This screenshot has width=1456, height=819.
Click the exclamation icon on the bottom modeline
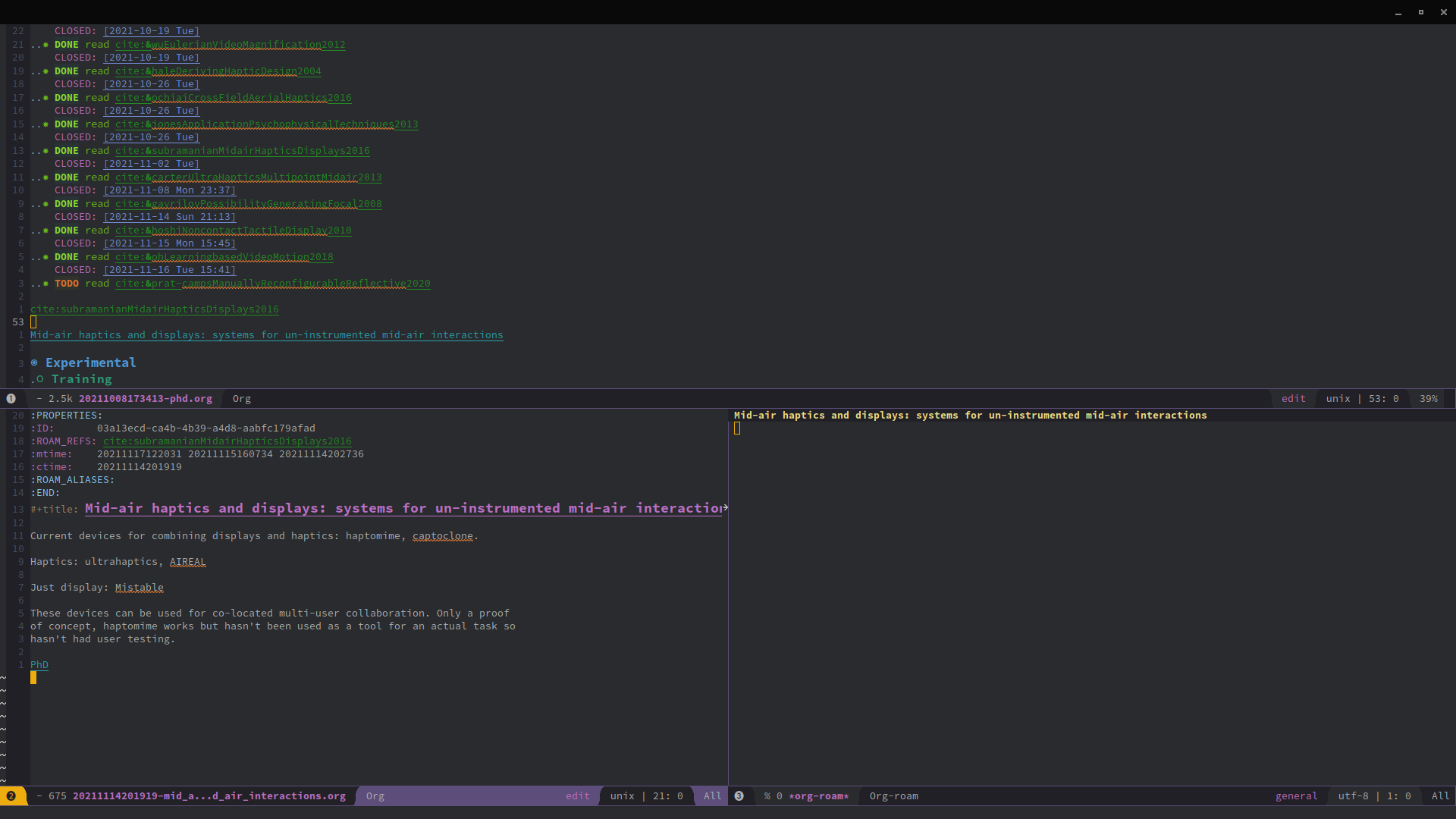pyautogui.click(x=12, y=795)
